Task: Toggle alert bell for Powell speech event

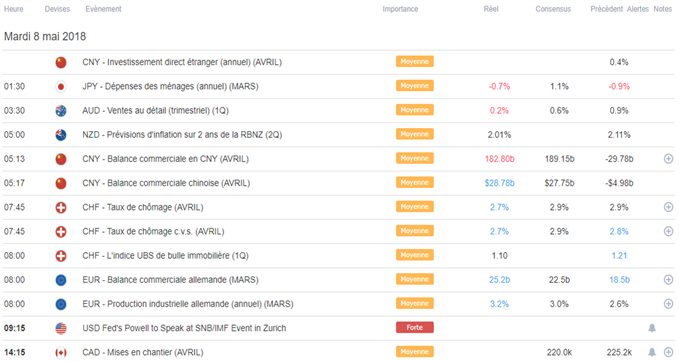Action: click(x=652, y=328)
